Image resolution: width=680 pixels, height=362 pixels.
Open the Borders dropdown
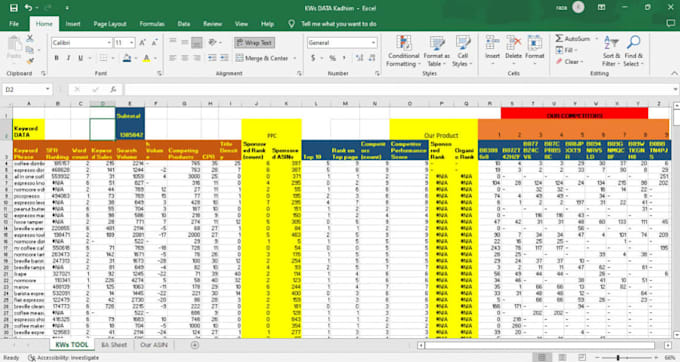(x=113, y=58)
